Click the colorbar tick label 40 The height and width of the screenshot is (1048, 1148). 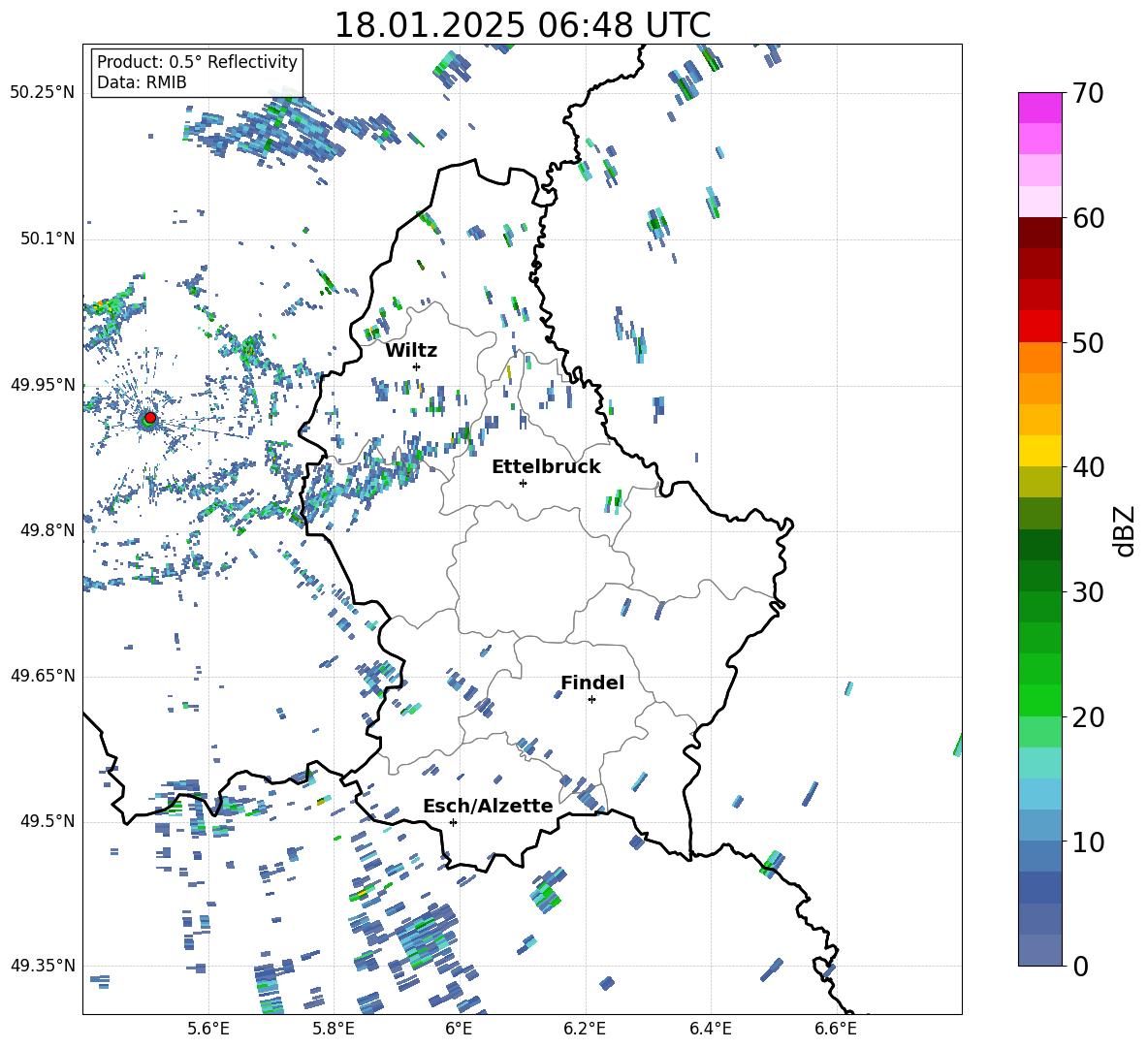[1088, 467]
